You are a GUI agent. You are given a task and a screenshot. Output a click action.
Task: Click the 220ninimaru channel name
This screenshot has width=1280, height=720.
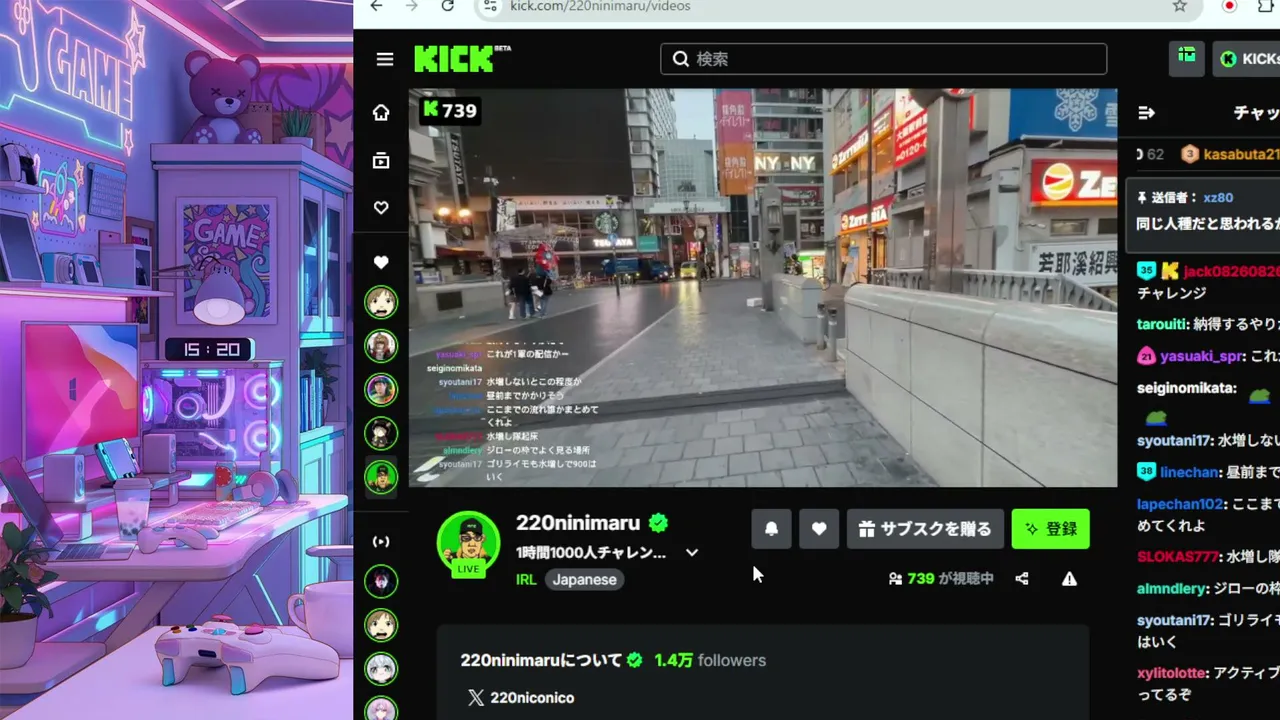click(578, 523)
